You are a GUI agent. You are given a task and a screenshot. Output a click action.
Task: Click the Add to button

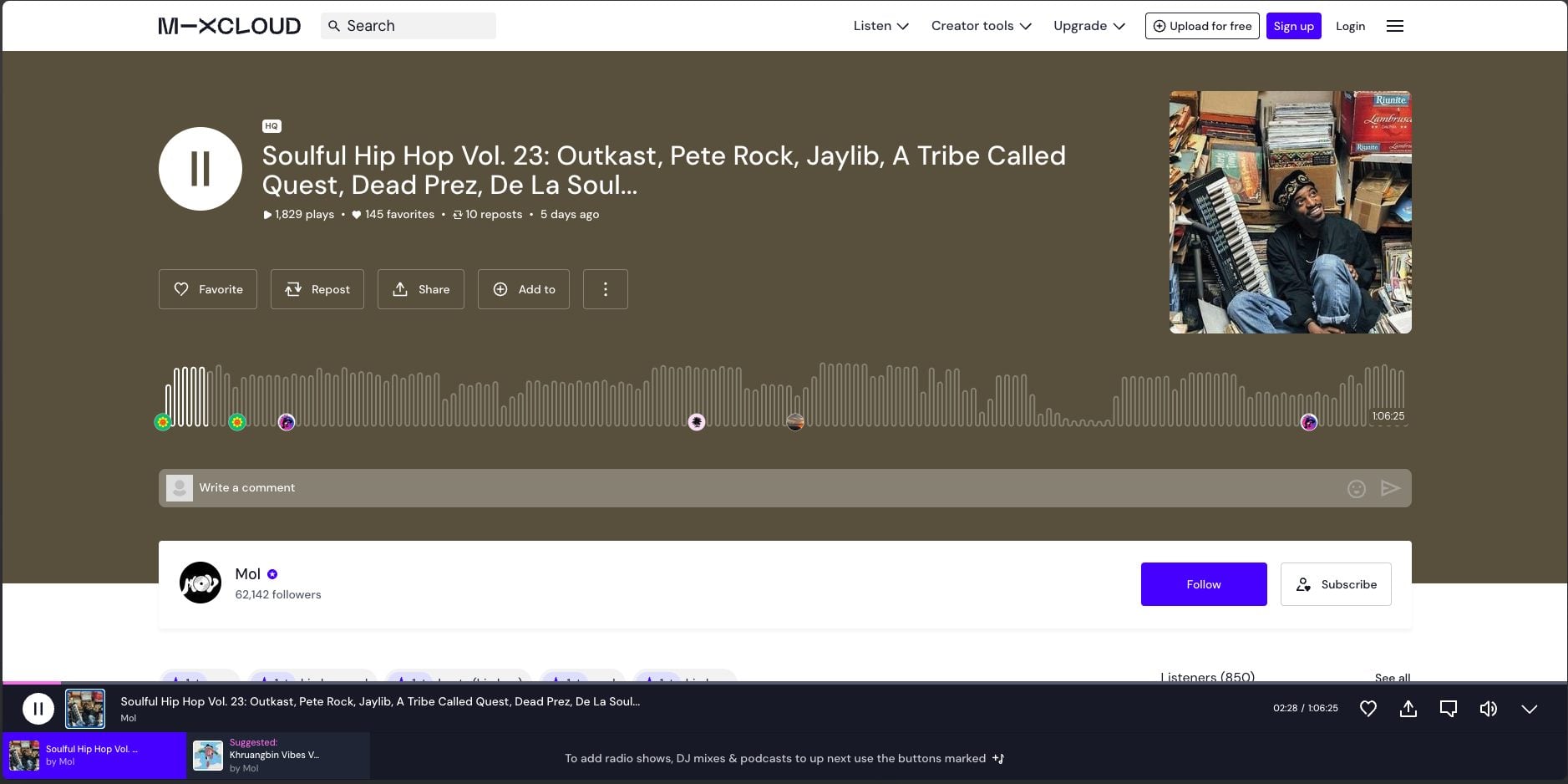[524, 289]
